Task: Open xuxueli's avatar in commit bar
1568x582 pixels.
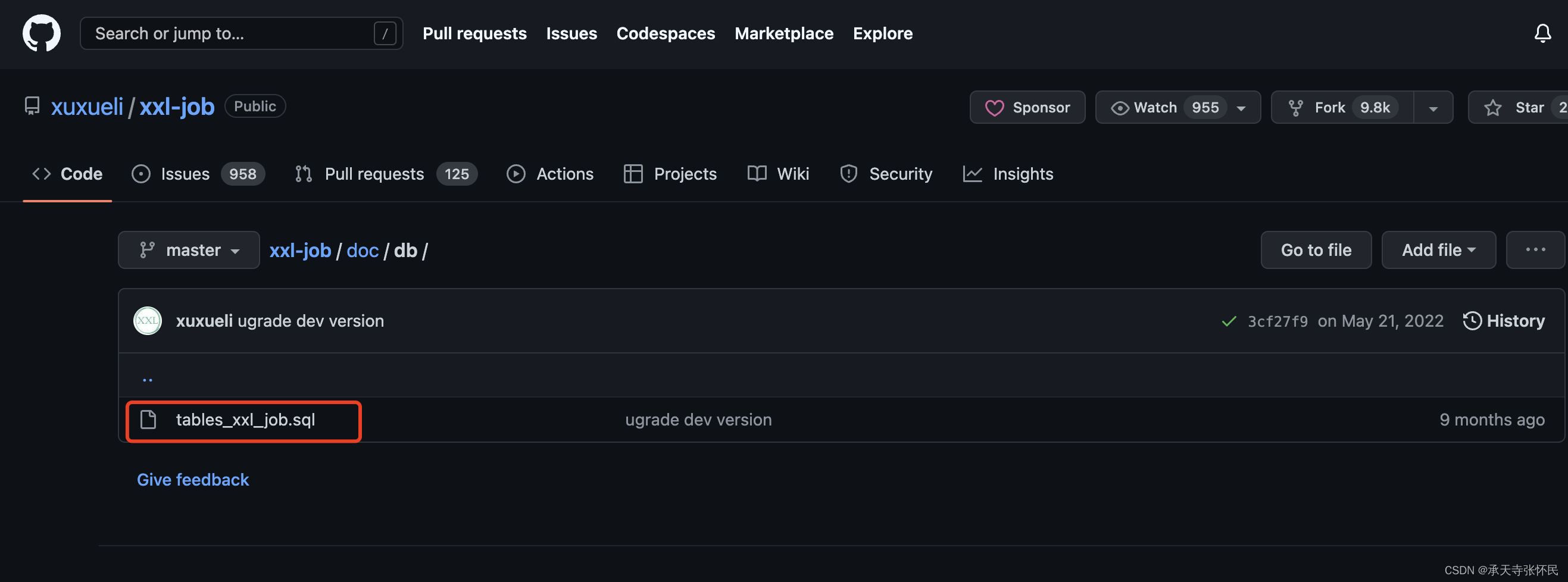Action: pyautogui.click(x=147, y=321)
